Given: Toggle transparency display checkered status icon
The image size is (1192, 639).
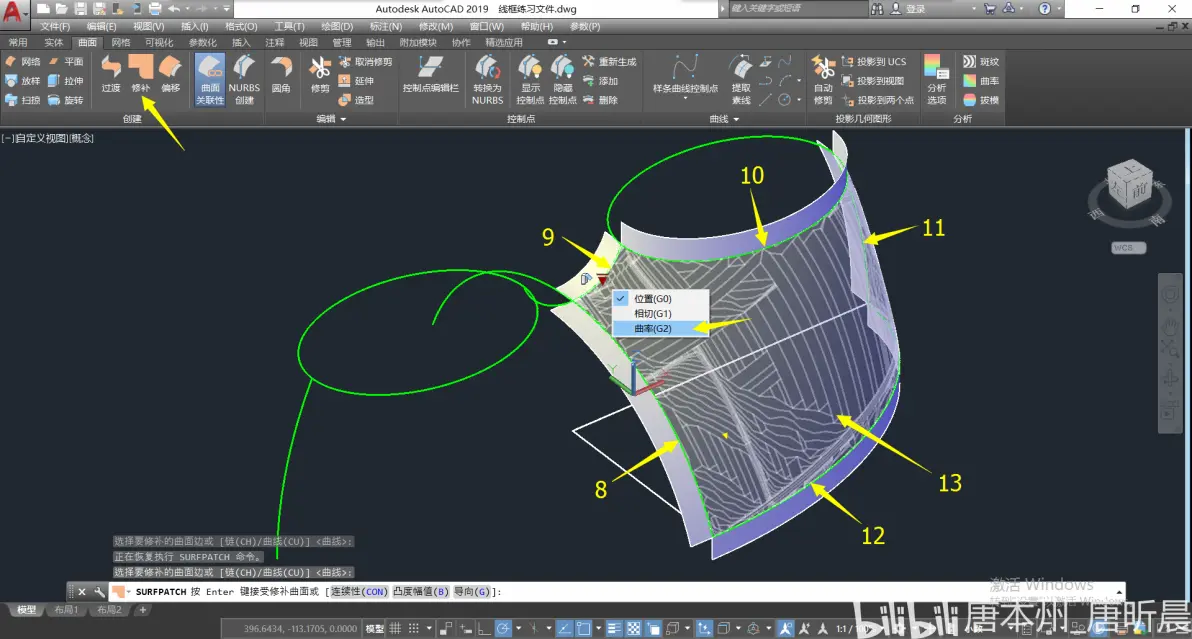Looking at the screenshot, I should pyautogui.click(x=633, y=628).
